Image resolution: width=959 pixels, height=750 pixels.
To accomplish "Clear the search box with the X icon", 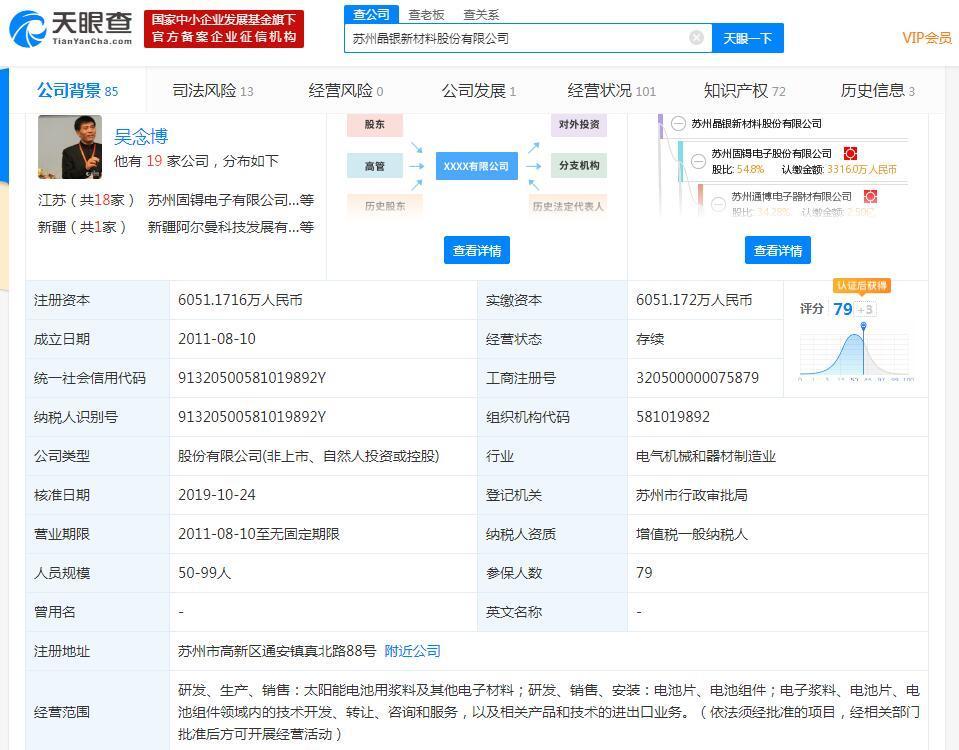I will coord(696,38).
